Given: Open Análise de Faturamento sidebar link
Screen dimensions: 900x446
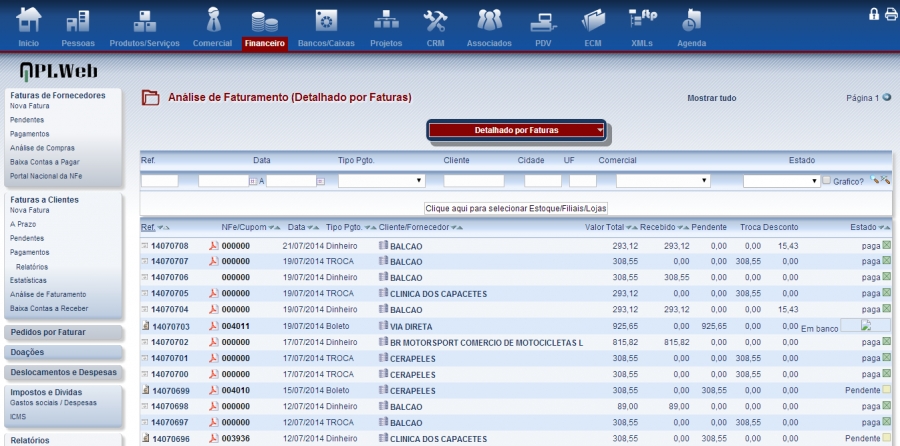Looking at the screenshot, I should pos(48,294).
